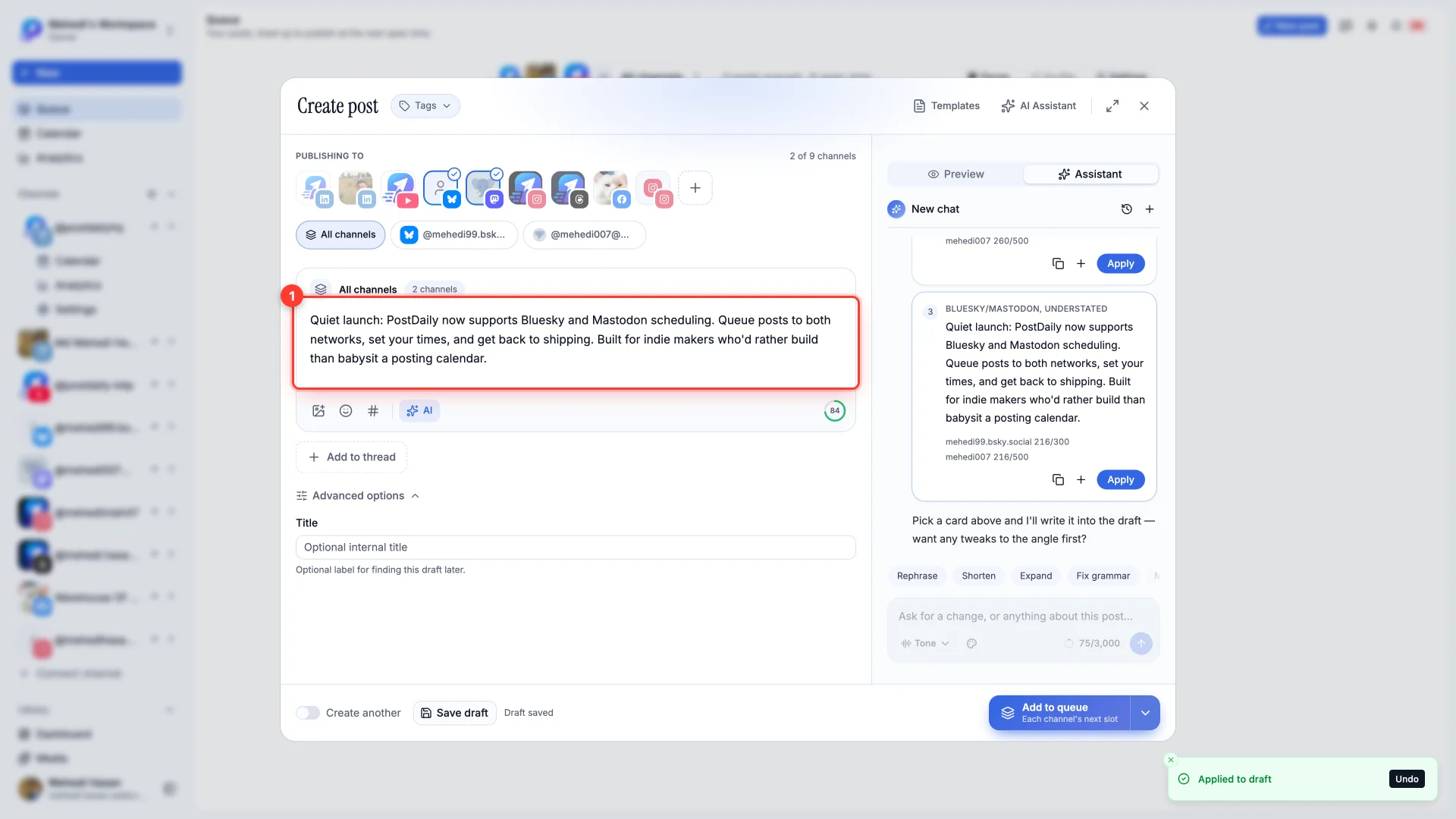The image size is (1456, 819).
Task: Expand the Create post dialog to fullscreen
Action: click(x=1112, y=106)
